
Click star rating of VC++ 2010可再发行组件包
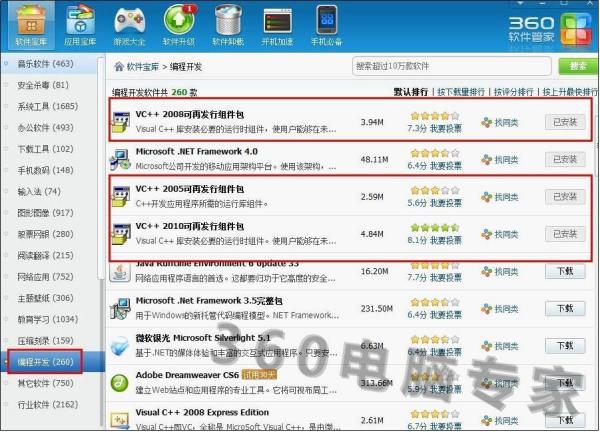(x=435, y=228)
